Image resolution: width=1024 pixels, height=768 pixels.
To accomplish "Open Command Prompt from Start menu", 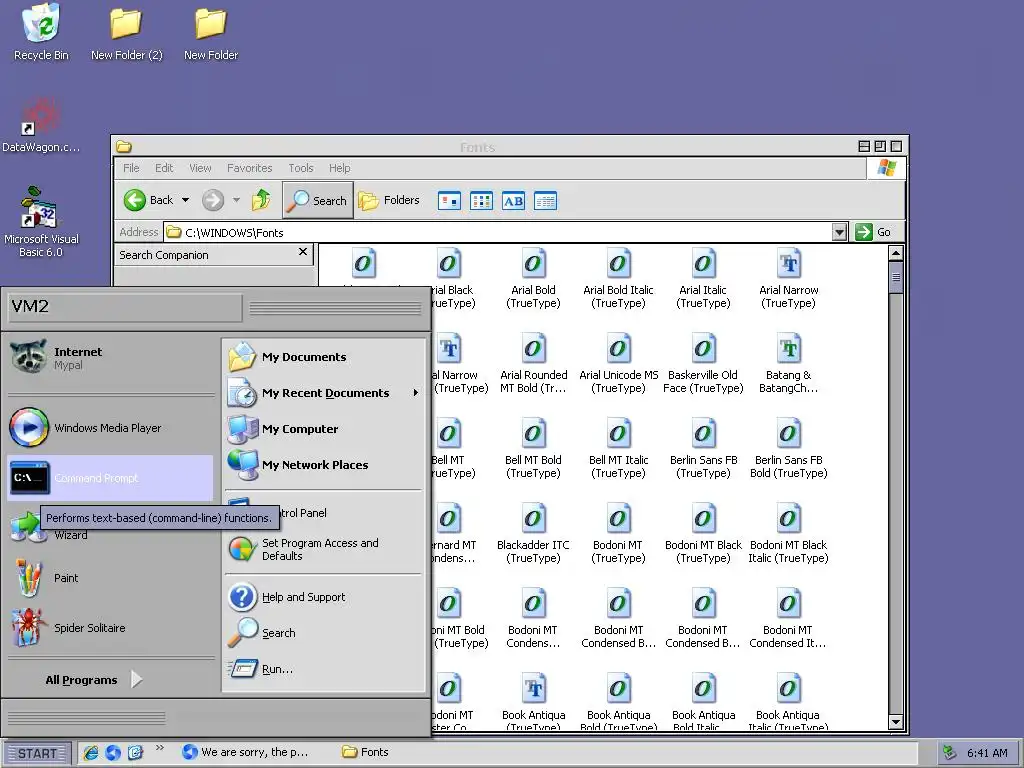I will tap(110, 478).
